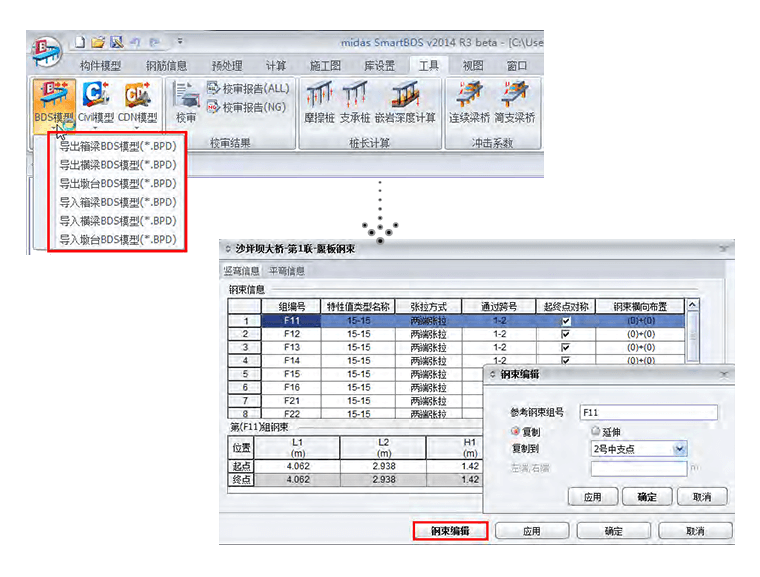This screenshot has width=760, height=577.
Task: Choose 导入墩台BDS模型(*.BPD) menu item
Action: (117, 239)
